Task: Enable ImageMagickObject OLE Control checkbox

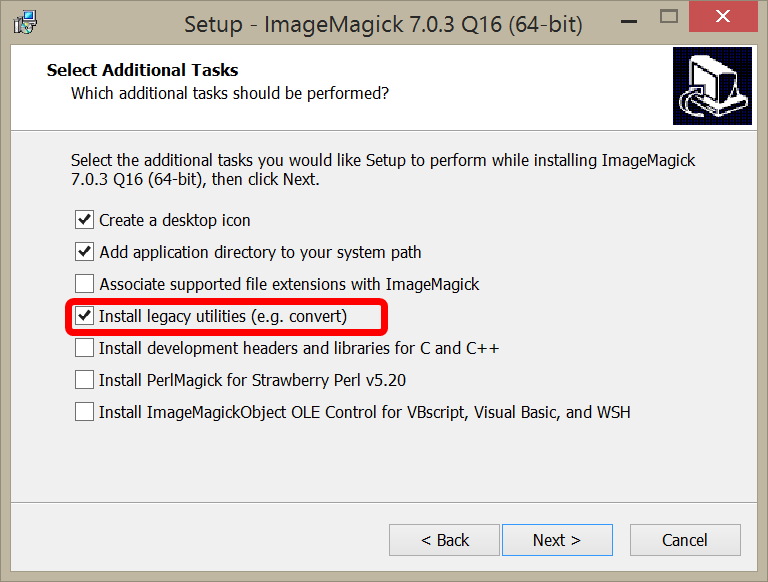Action: click(x=84, y=412)
